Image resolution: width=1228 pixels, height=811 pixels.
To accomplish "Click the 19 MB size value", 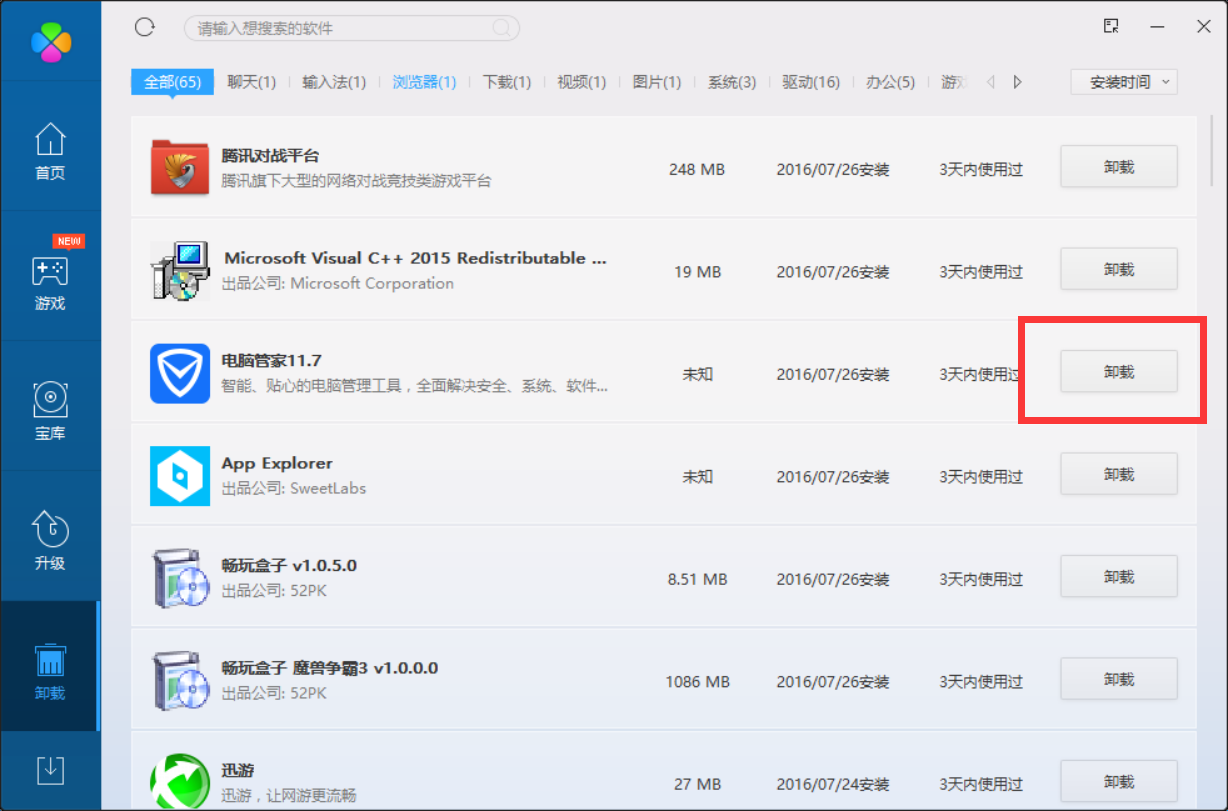I will [697, 272].
